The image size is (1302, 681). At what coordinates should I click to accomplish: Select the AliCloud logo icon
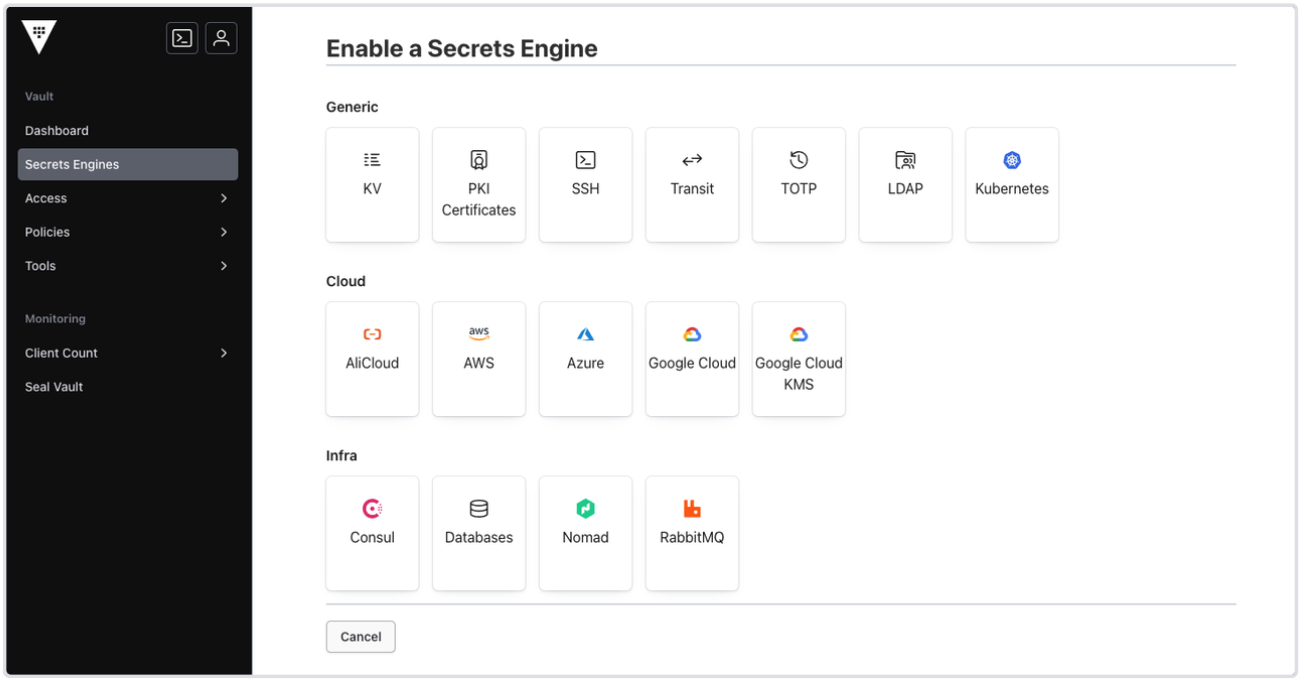[x=372, y=335]
